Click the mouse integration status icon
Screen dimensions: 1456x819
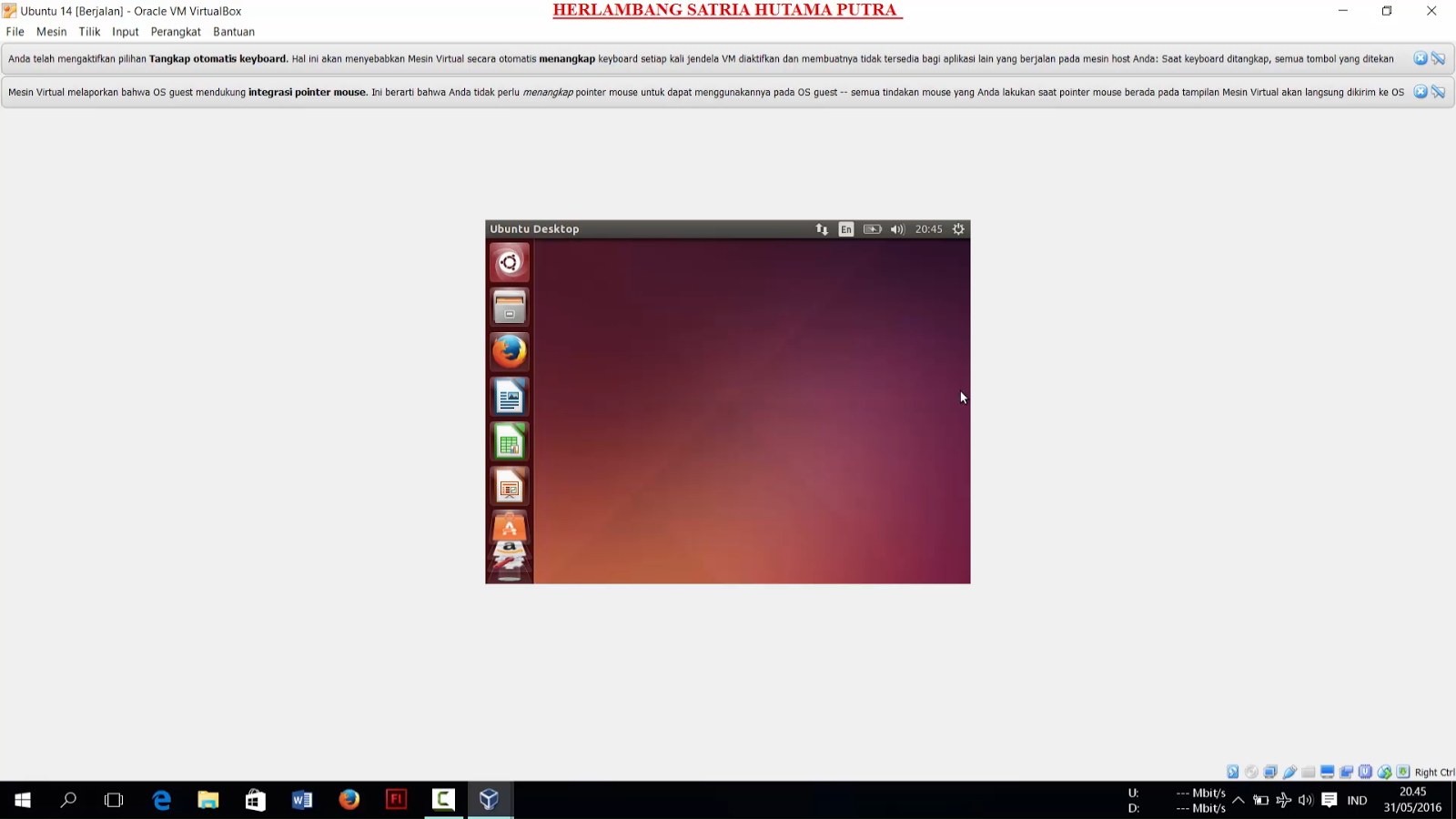tap(1385, 772)
